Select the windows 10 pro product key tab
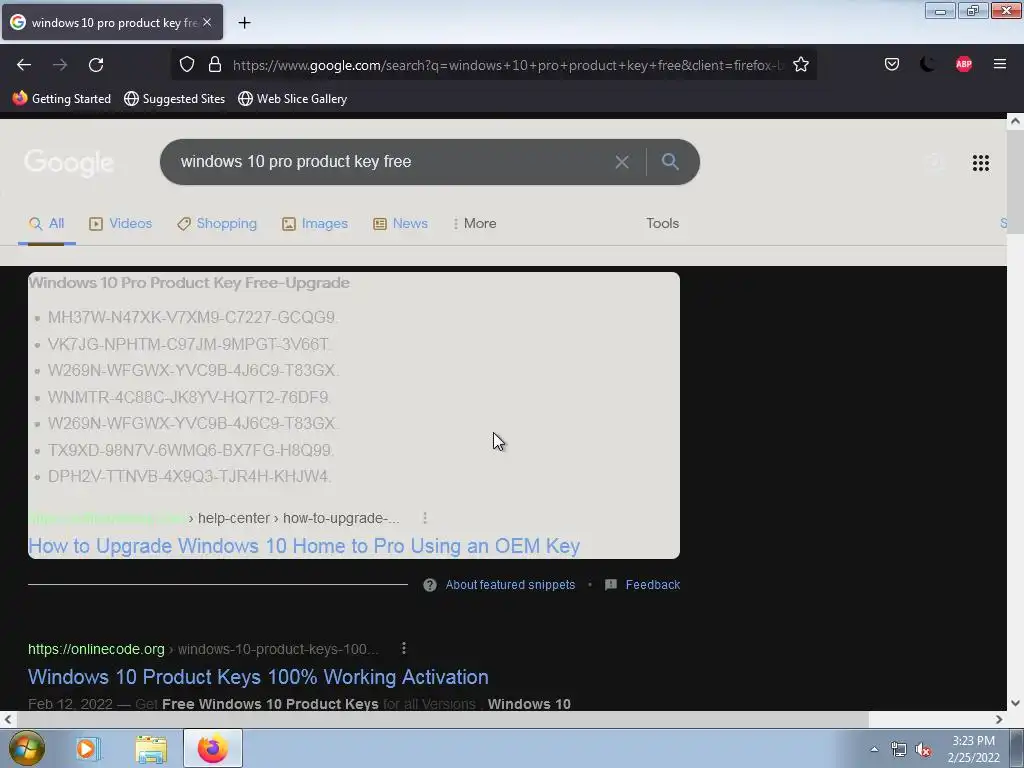1024x768 pixels. [x=112, y=22]
